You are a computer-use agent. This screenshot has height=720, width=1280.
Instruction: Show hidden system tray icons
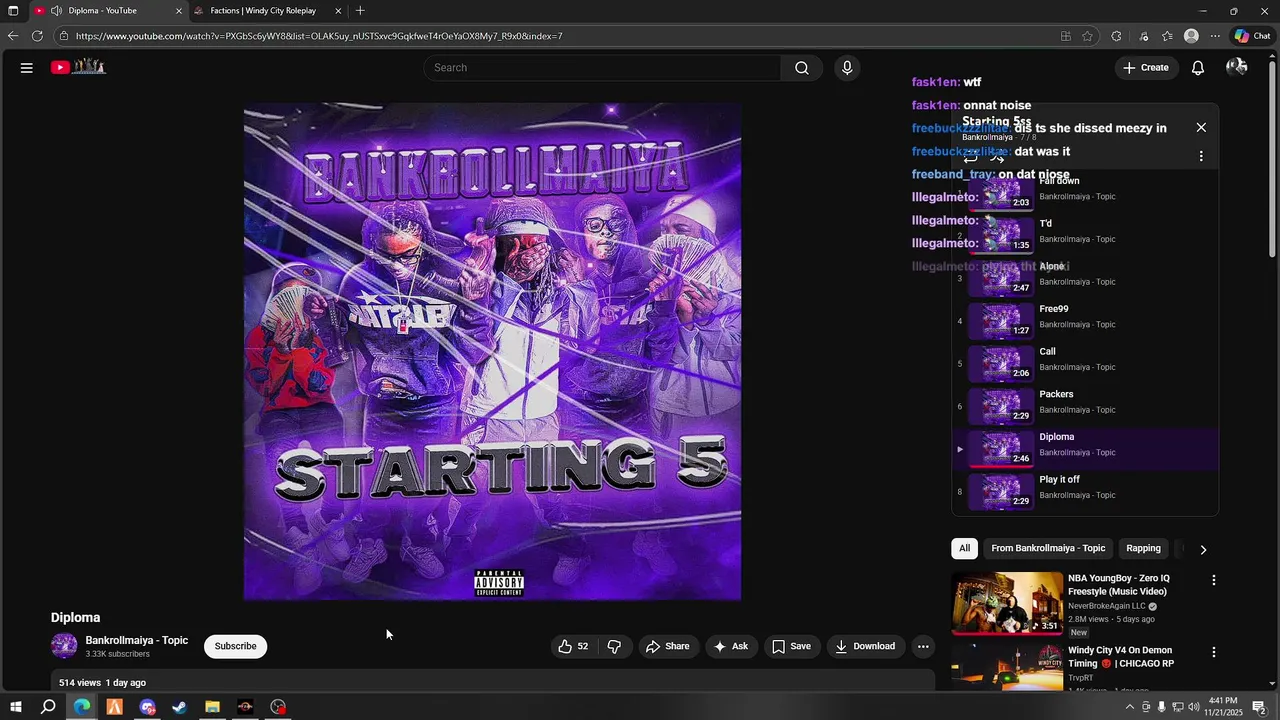point(1130,707)
